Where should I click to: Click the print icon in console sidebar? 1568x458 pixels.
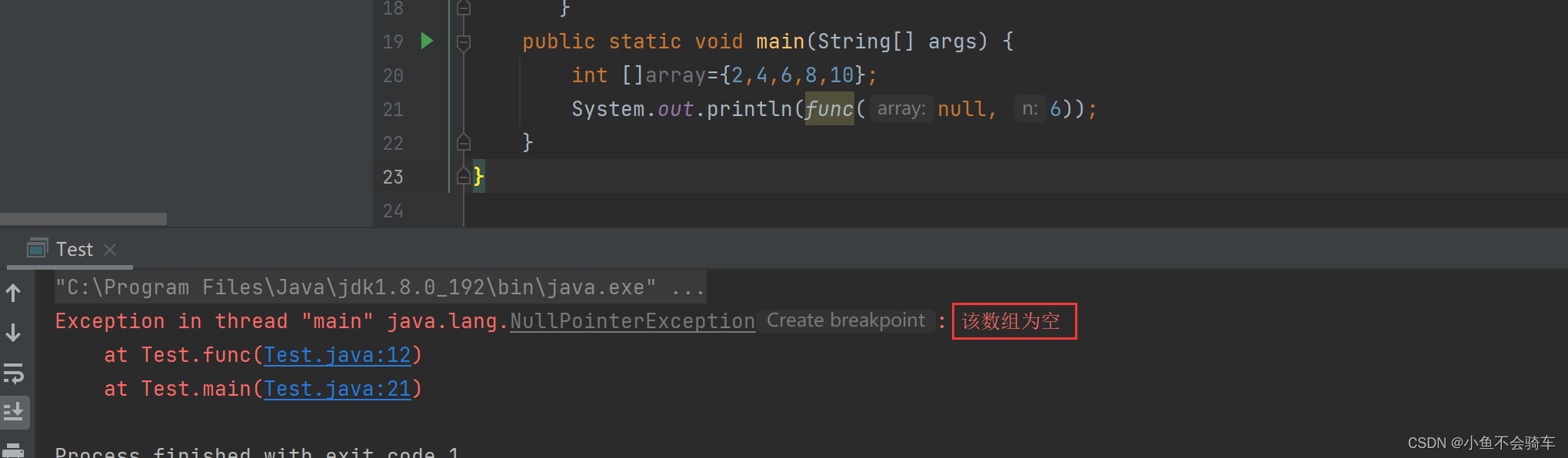click(14, 450)
